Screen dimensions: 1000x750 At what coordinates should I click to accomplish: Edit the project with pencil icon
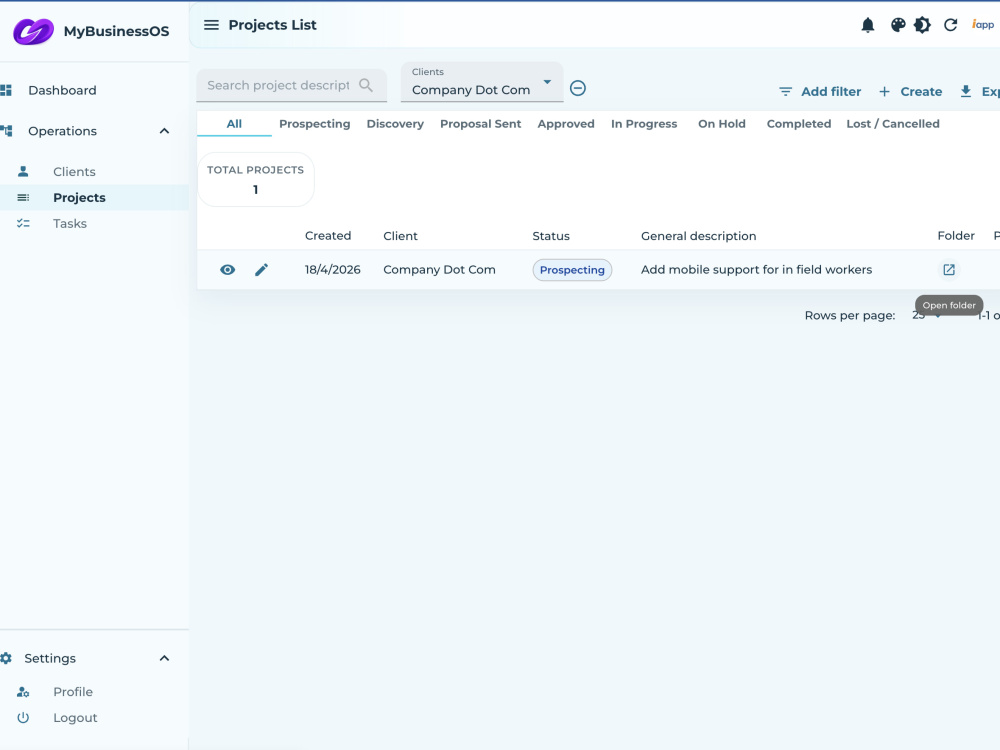261,270
